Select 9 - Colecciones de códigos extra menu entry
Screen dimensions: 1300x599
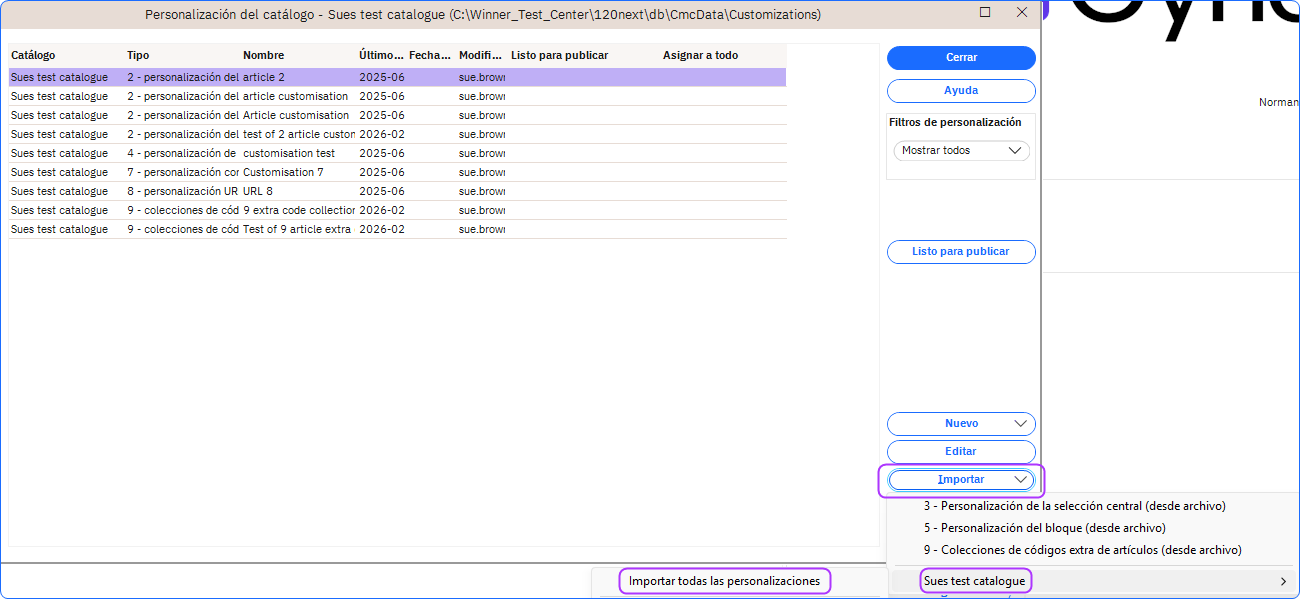(x=1082, y=550)
